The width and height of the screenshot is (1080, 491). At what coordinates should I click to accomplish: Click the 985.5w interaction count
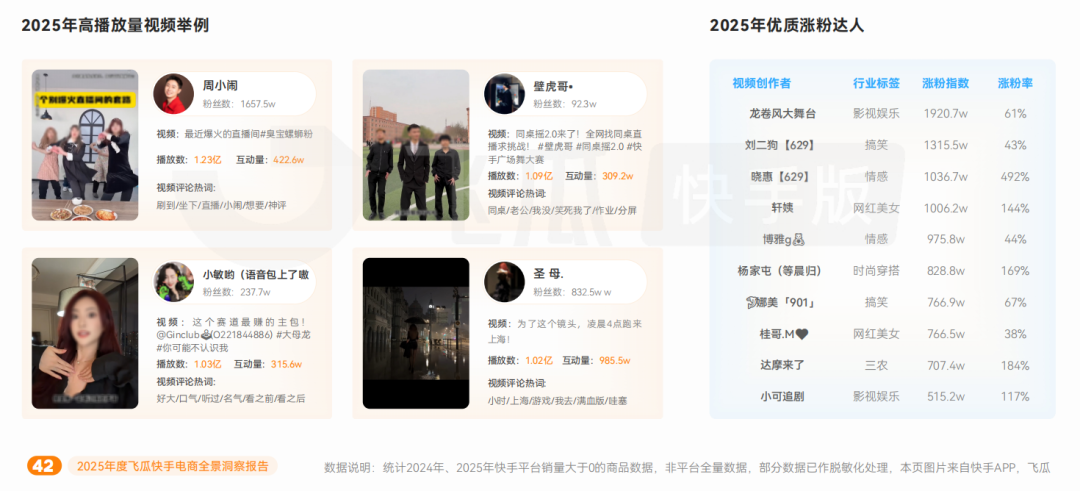(x=615, y=360)
